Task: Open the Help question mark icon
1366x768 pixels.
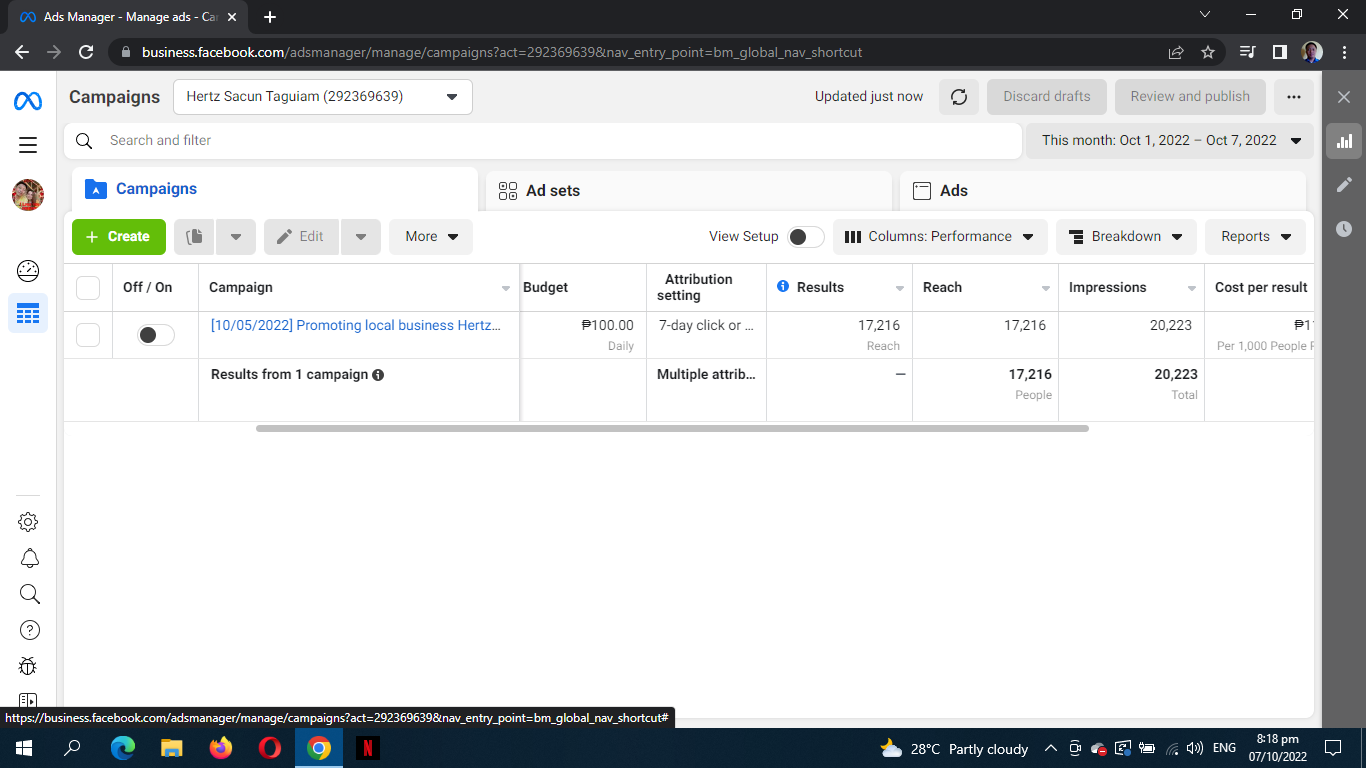Action: [29, 630]
